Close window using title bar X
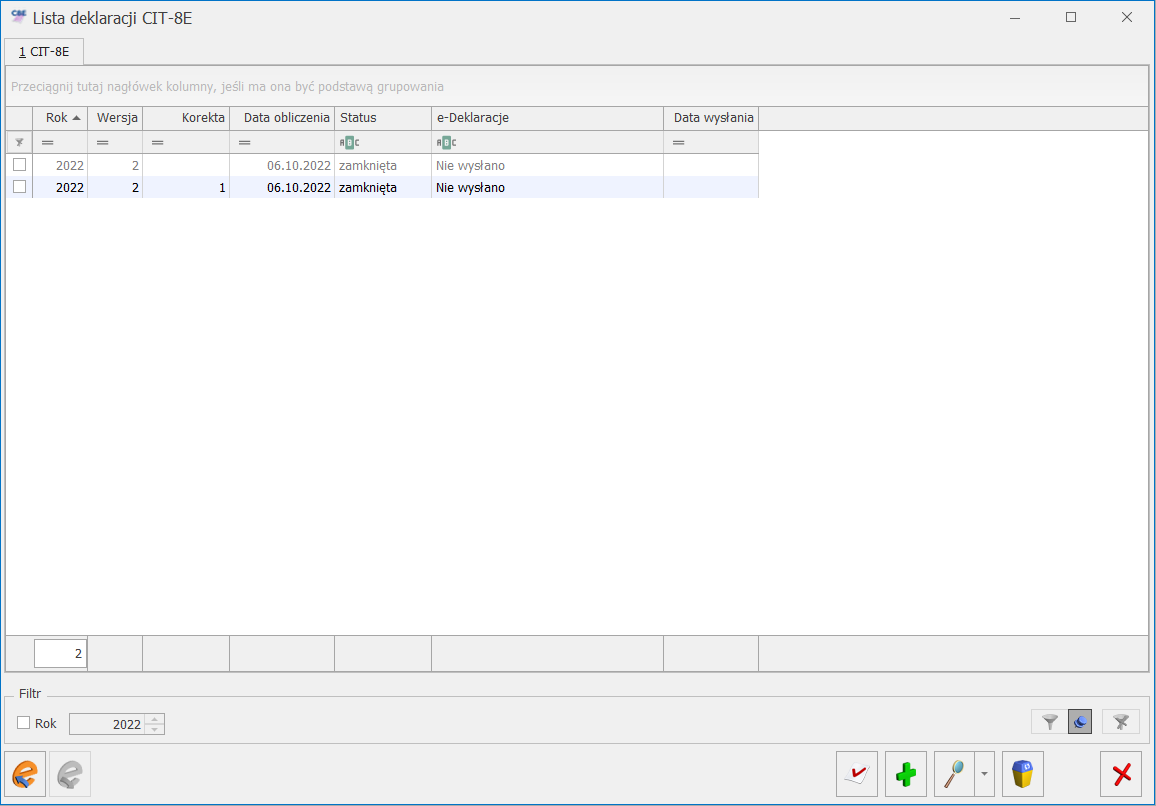Image resolution: width=1156 pixels, height=806 pixels. [1127, 17]
